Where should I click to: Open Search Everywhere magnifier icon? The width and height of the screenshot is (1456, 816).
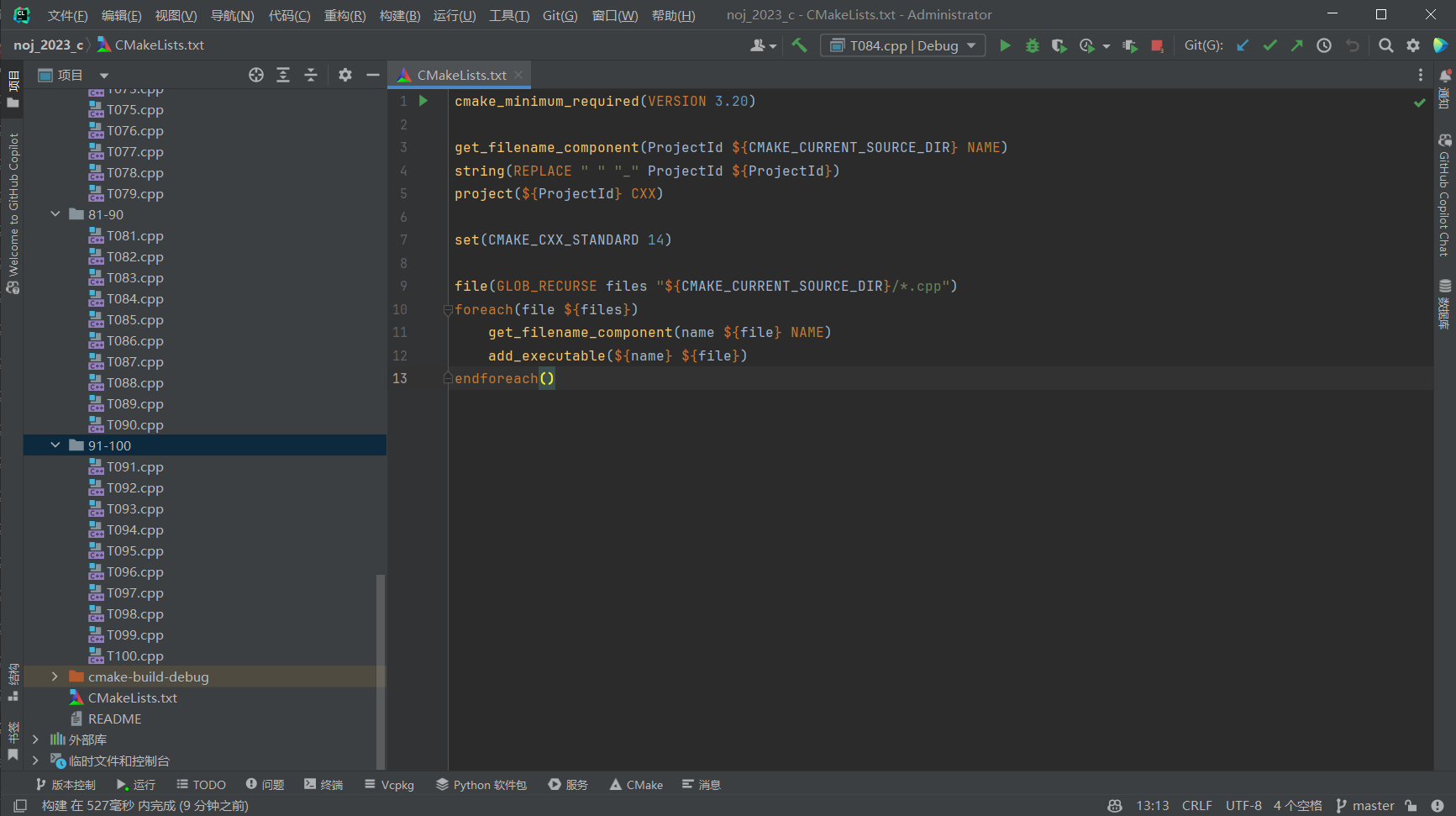click(x=1385, y=45)
